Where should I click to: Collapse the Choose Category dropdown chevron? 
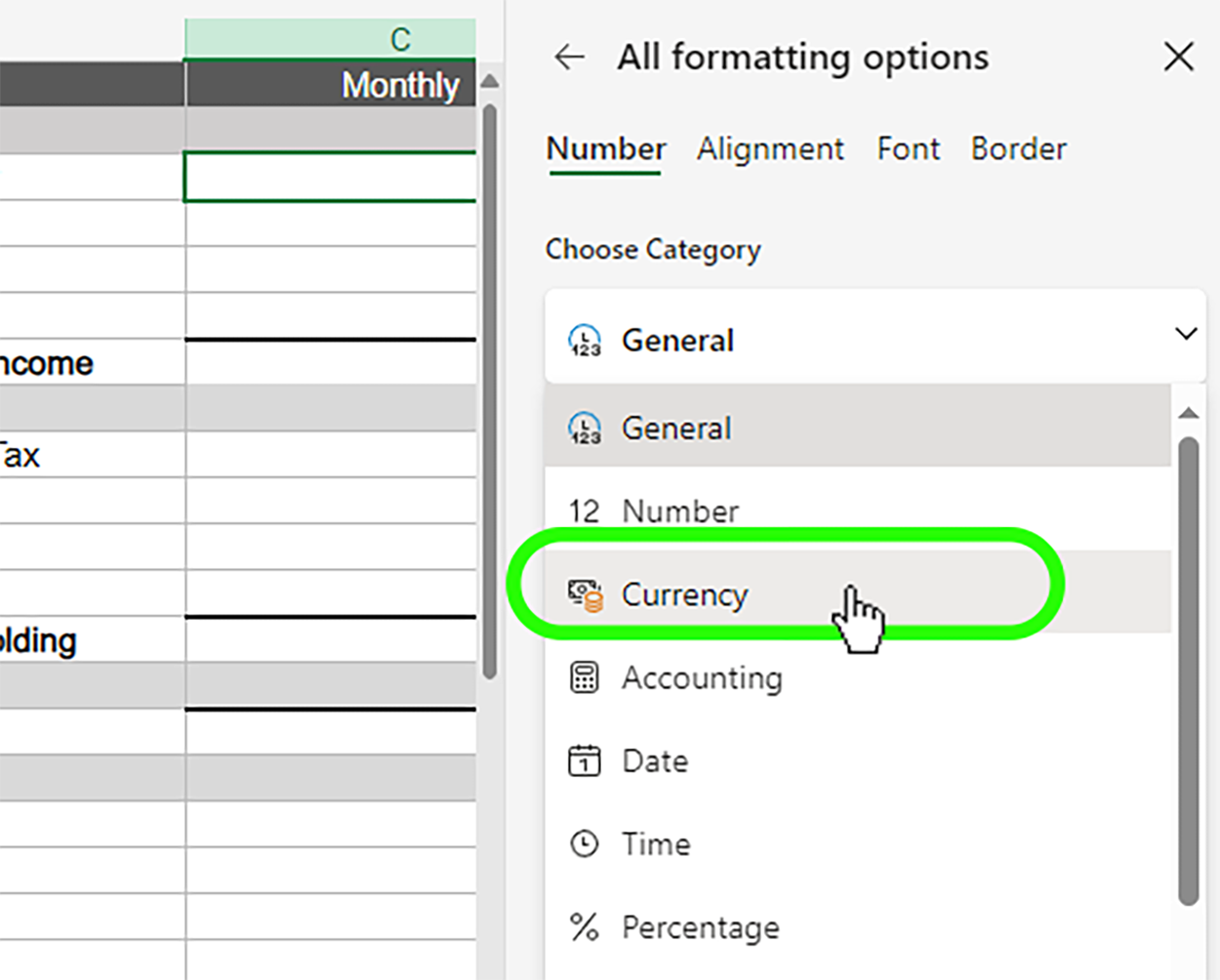click(1185, 335)
